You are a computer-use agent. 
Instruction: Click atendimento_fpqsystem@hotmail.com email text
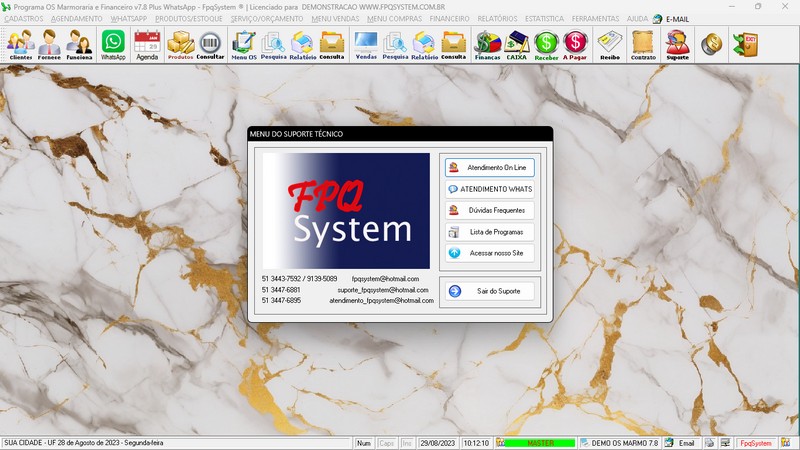click(x=381, y=301)
